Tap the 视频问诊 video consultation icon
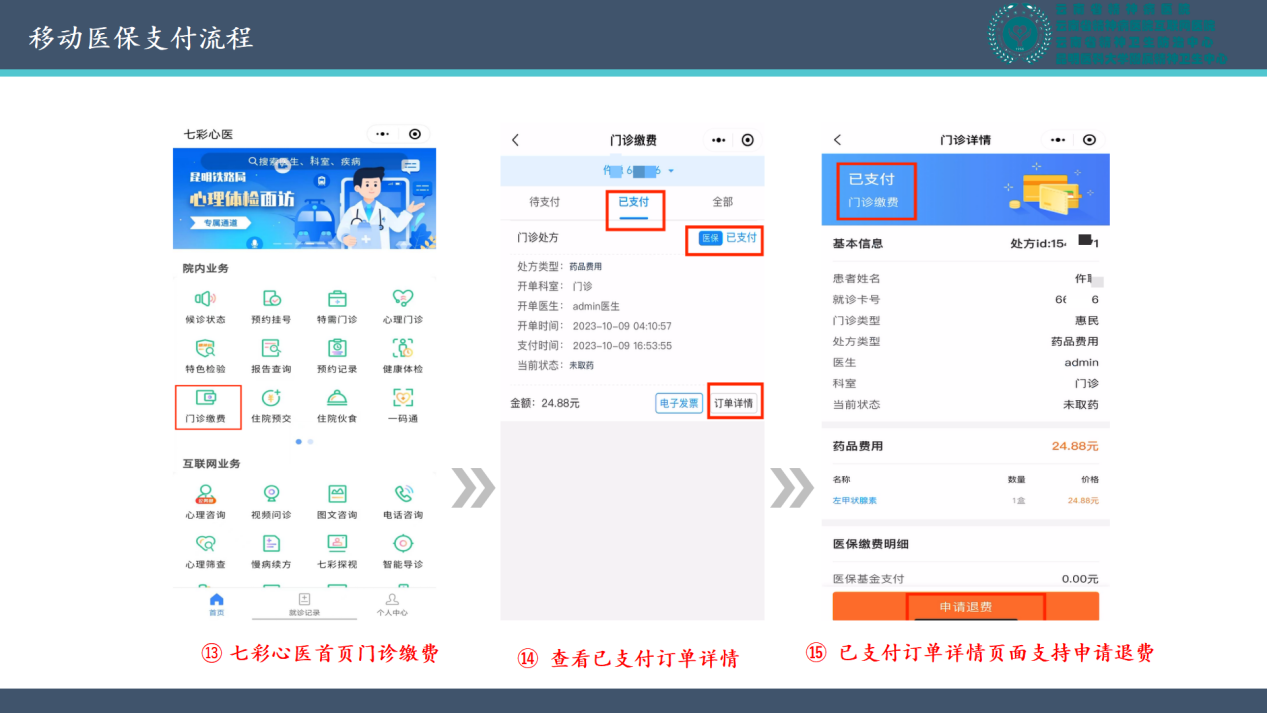Image resolution: width=1267 pixels, height=713 pixels. [271, 501]
